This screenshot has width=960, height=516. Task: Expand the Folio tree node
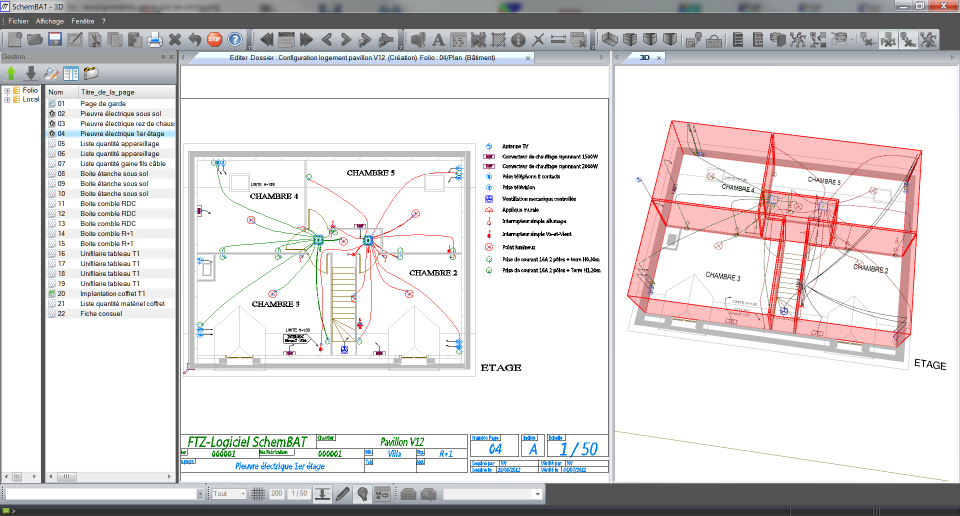[7, 90]
